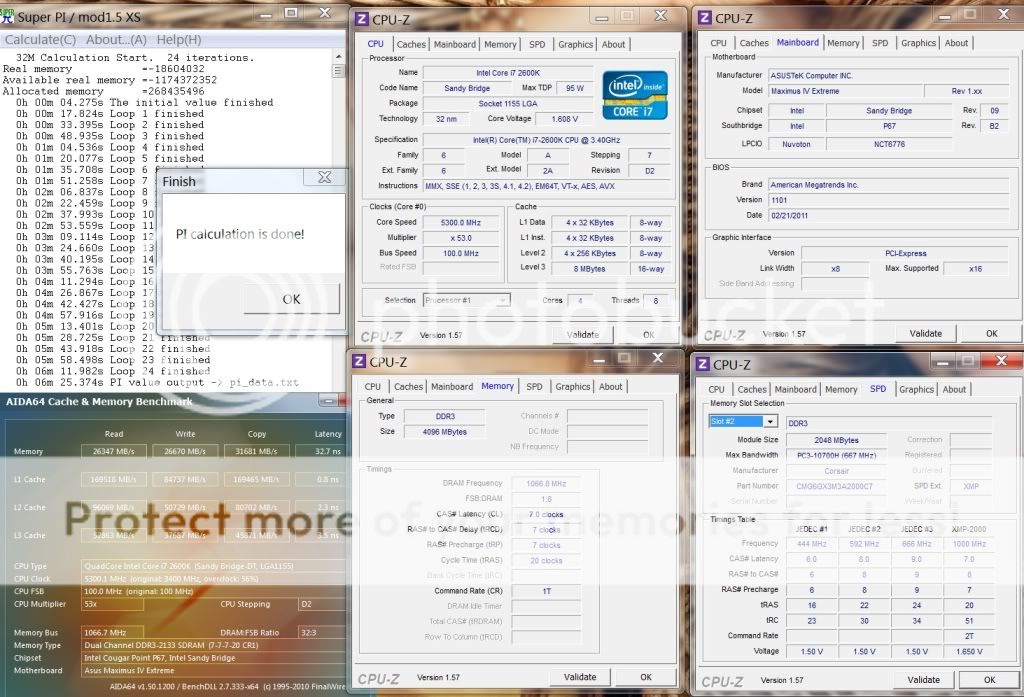Select the BIOS date 02/21/2011
This screenshot has height=697, width=1024.
tap(888, 215)
